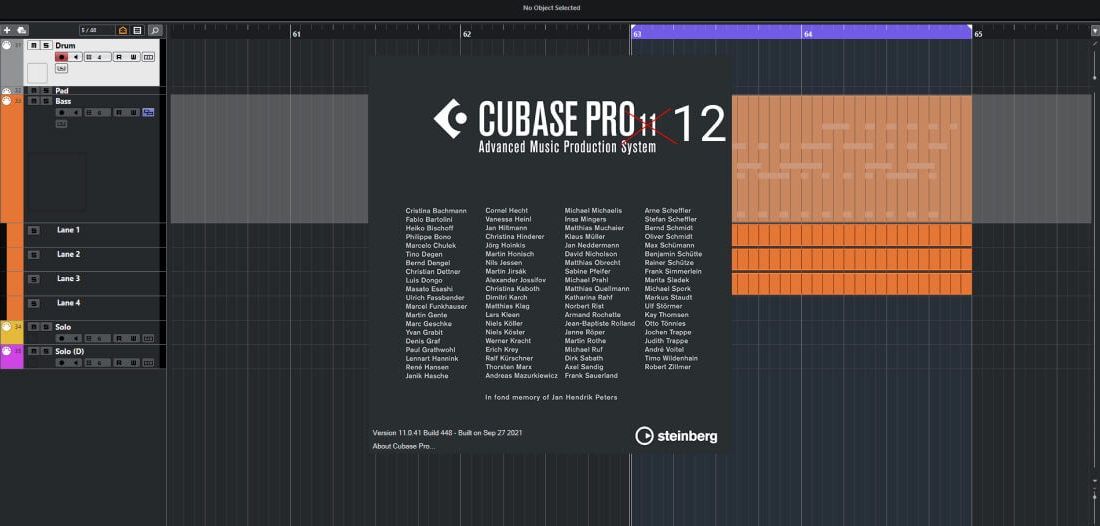Select the orange part on Lane 3

click(852, 283)
